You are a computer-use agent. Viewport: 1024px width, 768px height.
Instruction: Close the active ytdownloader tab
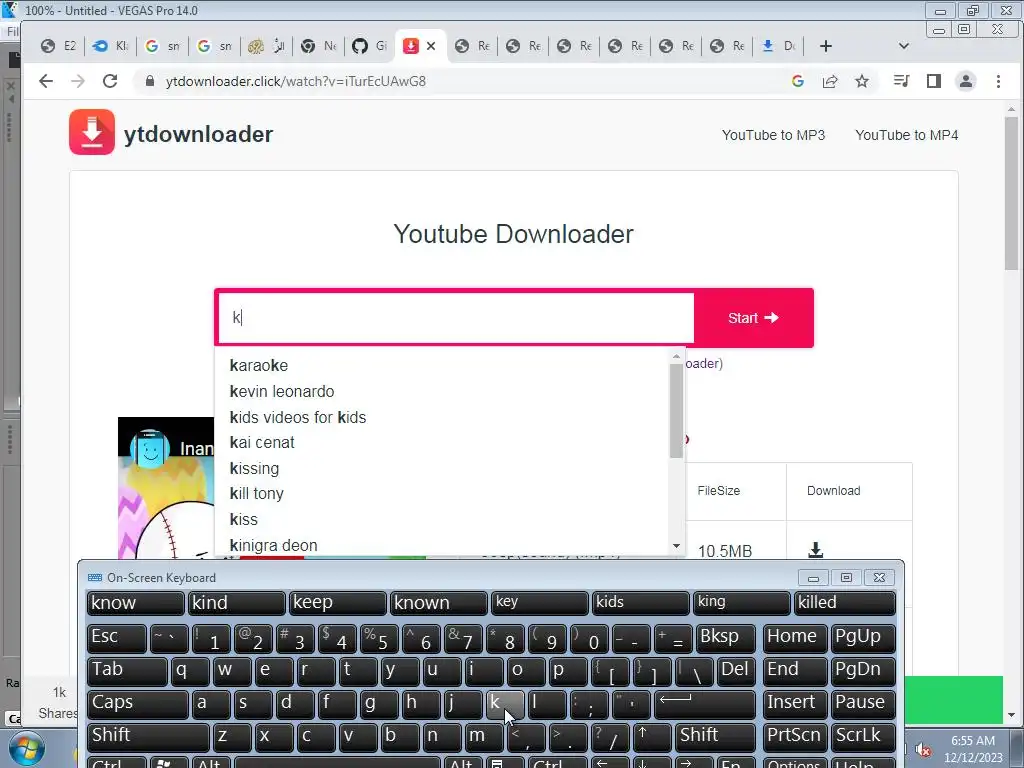pos(431,46)
